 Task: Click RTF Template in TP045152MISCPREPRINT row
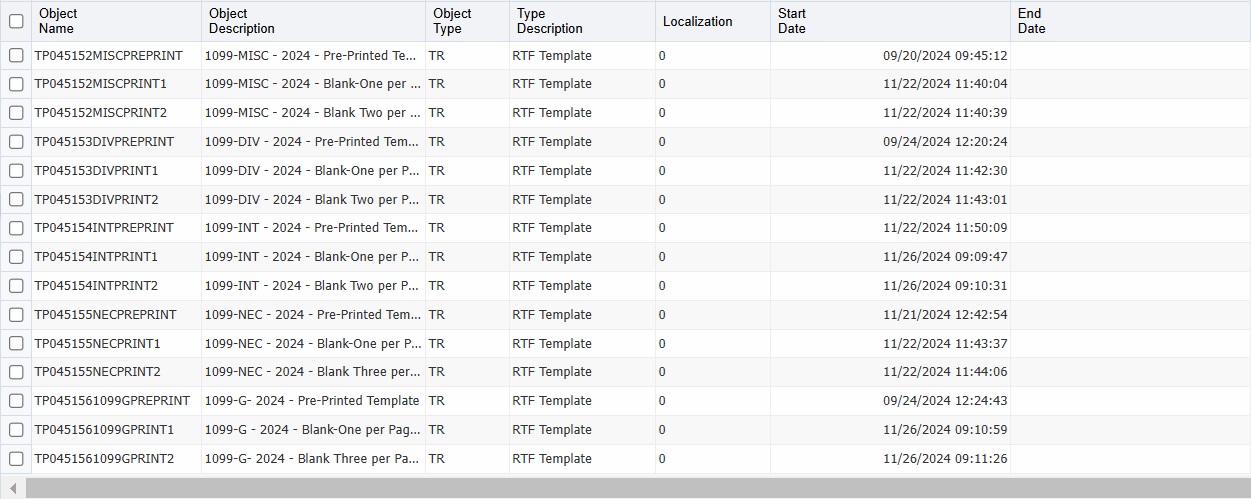click(552, 56)
